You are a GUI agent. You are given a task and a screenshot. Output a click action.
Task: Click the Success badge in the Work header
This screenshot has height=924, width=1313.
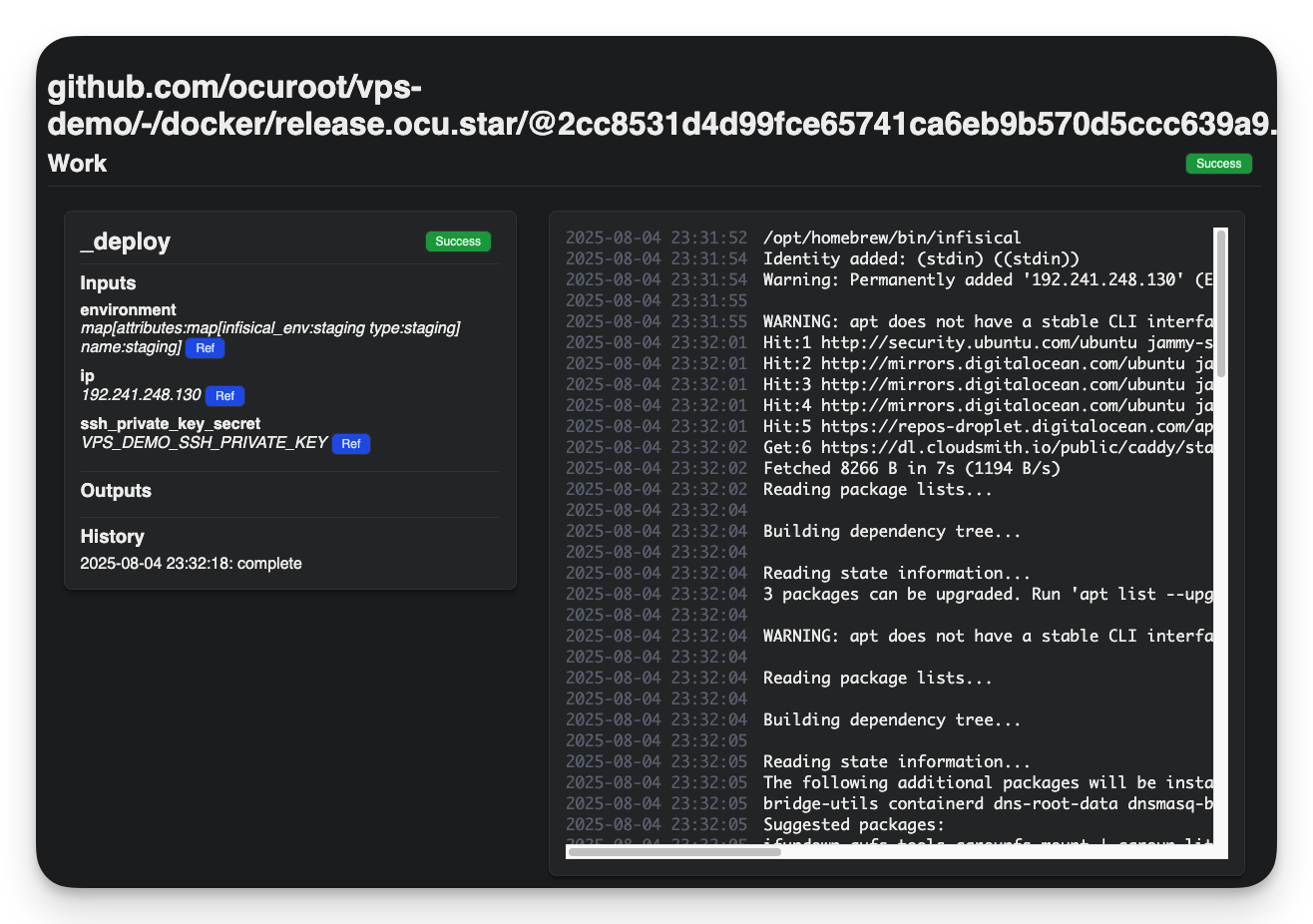click(1218, 164)
